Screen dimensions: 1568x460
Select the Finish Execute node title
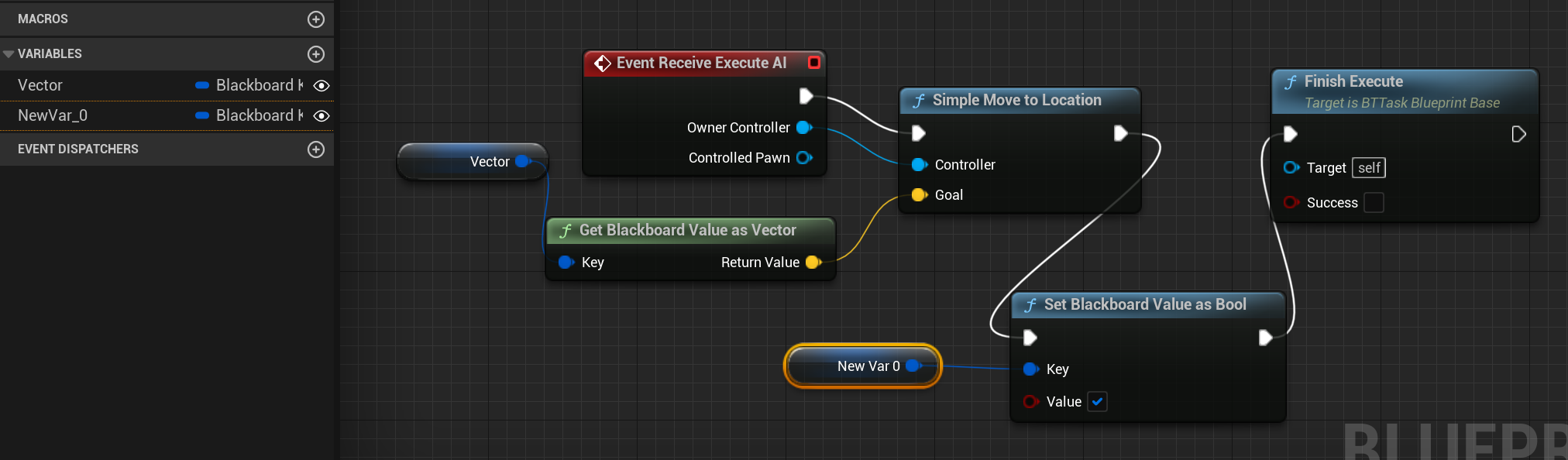click(1353, 81)
